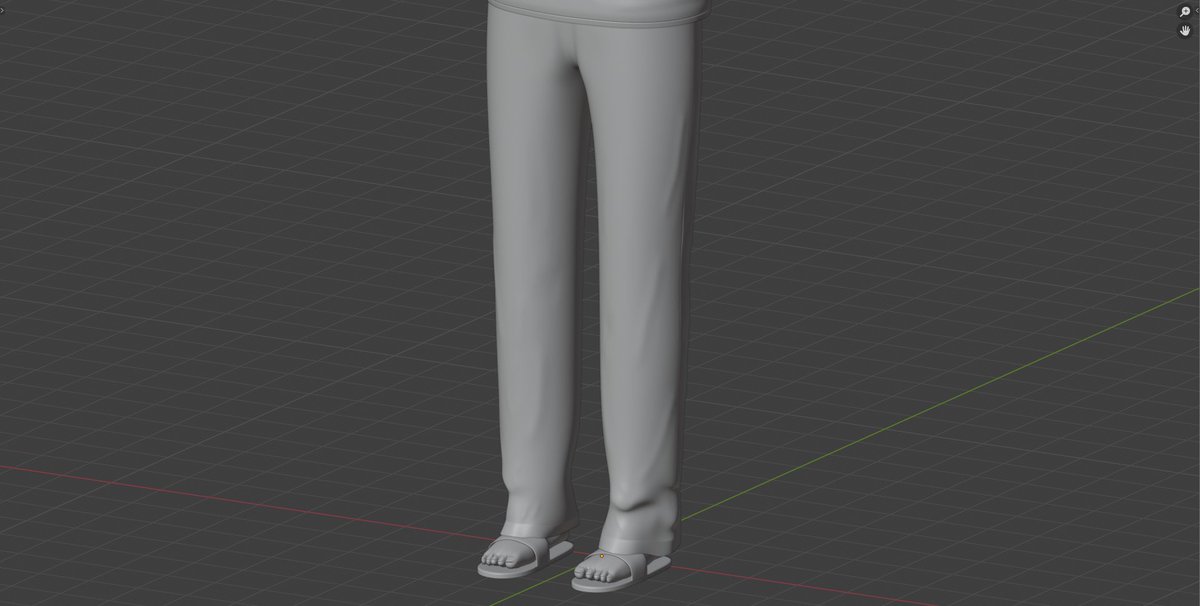Image resolution: width=1200 pixels, height=606 pixels.
Task: Click the zoom magnifier viewport gizmo
Action: pyautogui.click(x=1185, y=12)
